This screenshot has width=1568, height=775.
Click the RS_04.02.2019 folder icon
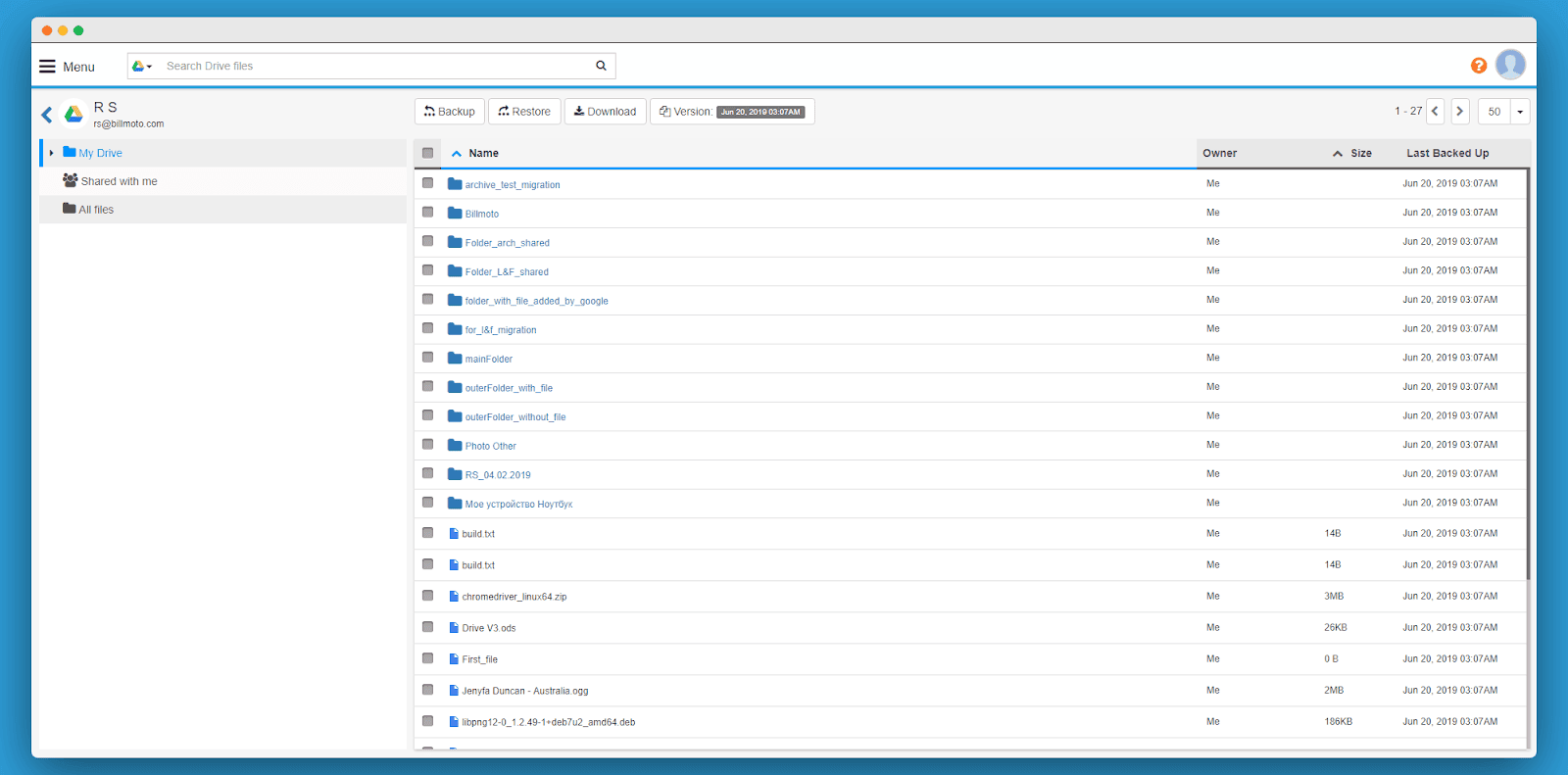click(x=455, y=474)
